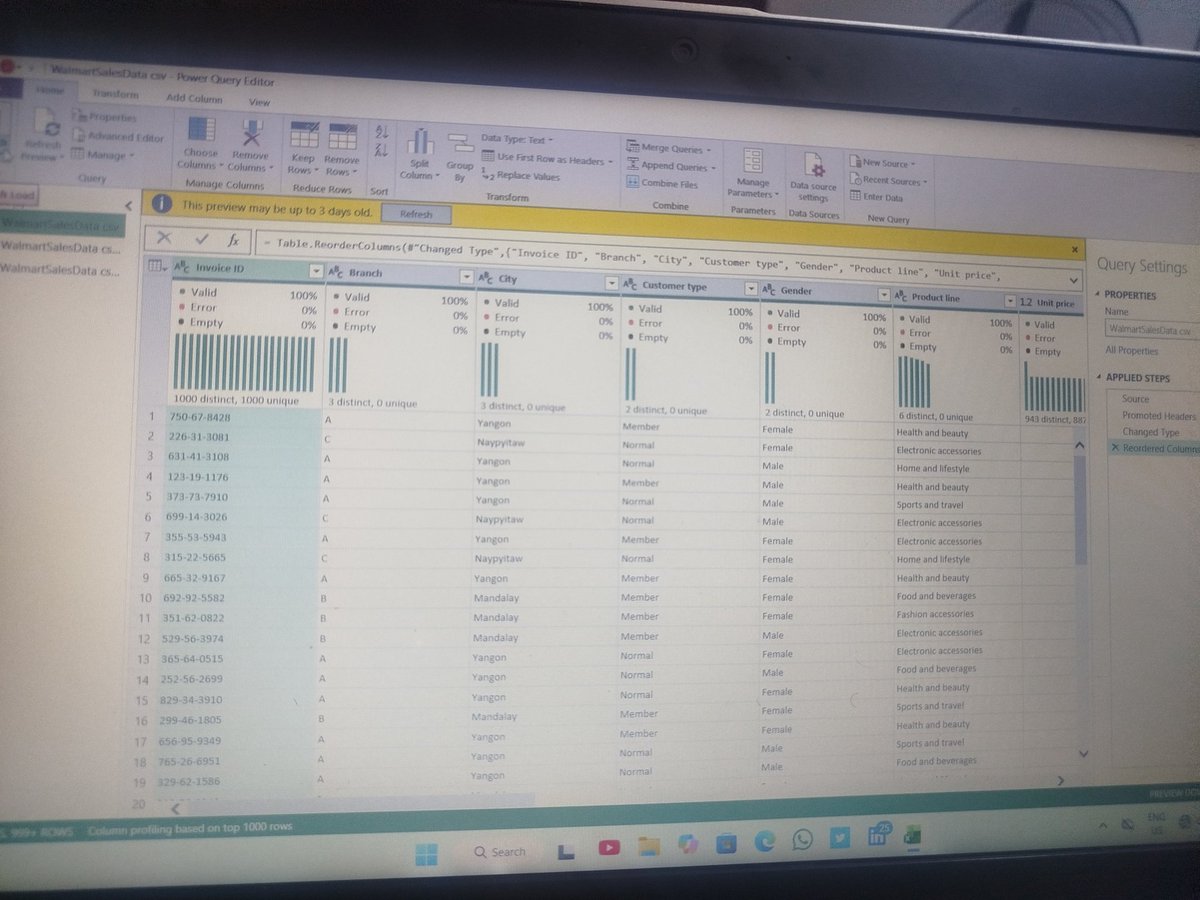Click cell 750-67-8428
This screenshot has width=1200, height=900.
pyautogui.click(x=199, y=417)
